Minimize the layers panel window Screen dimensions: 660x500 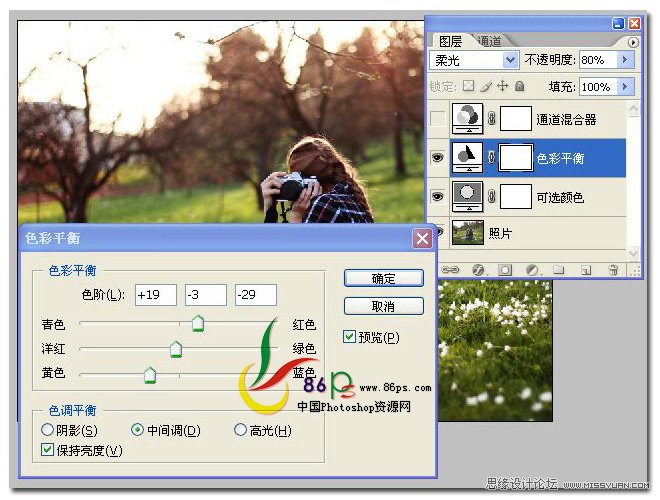(x=618, y=23)
